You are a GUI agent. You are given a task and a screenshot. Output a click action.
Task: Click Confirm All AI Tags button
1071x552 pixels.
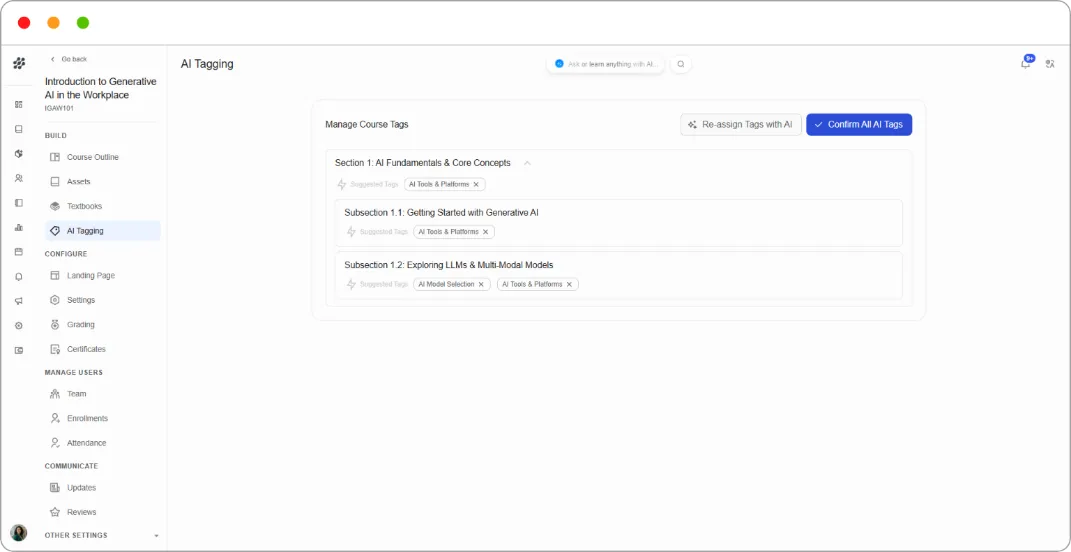point(859,125)
